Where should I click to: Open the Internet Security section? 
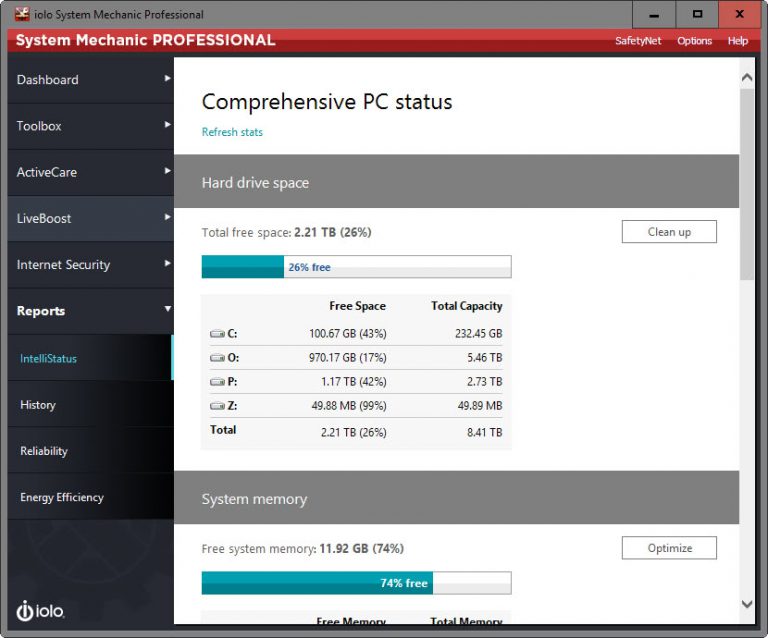tap(91, 265)
